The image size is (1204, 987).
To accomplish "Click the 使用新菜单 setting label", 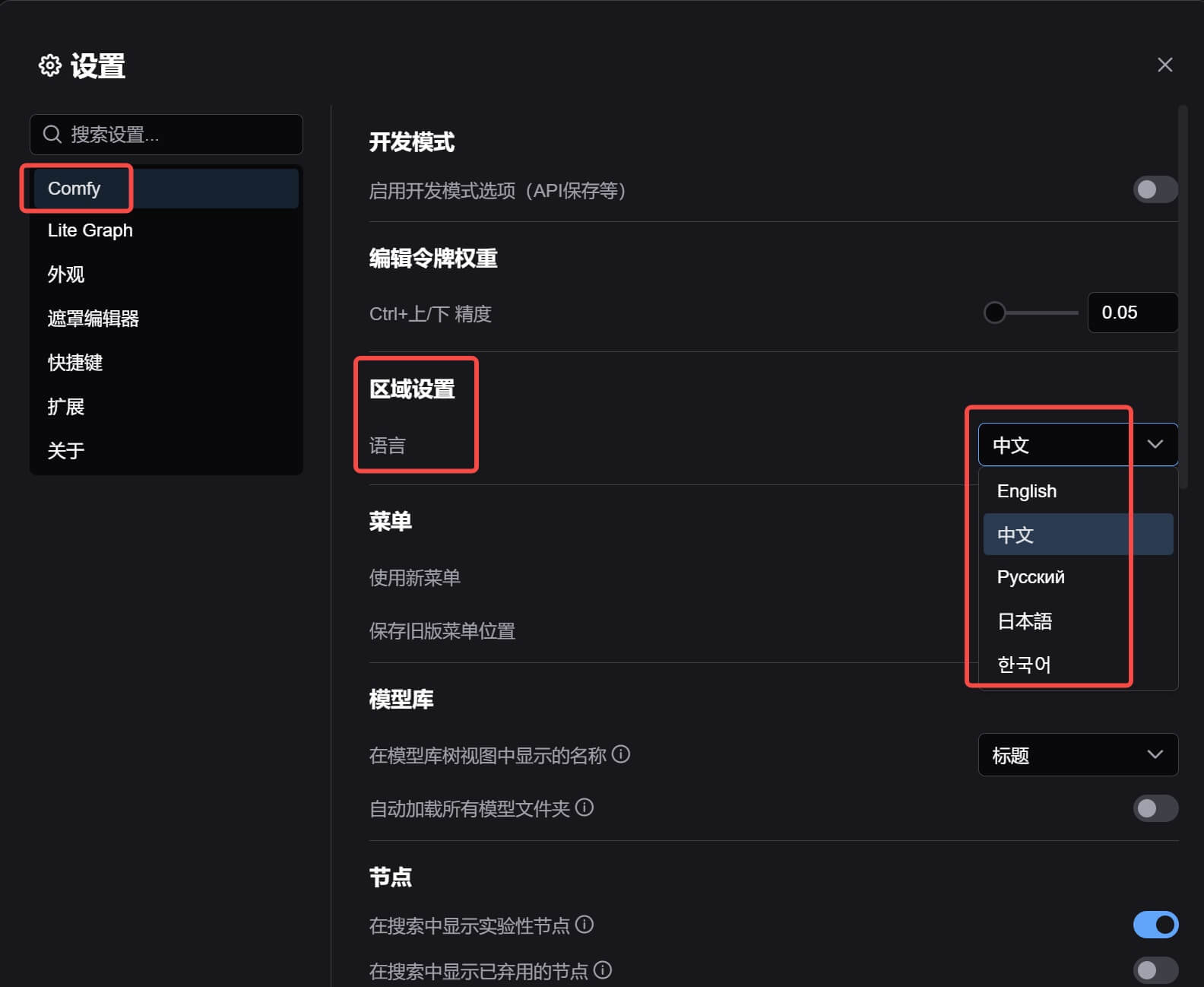I will pos(415,578).
